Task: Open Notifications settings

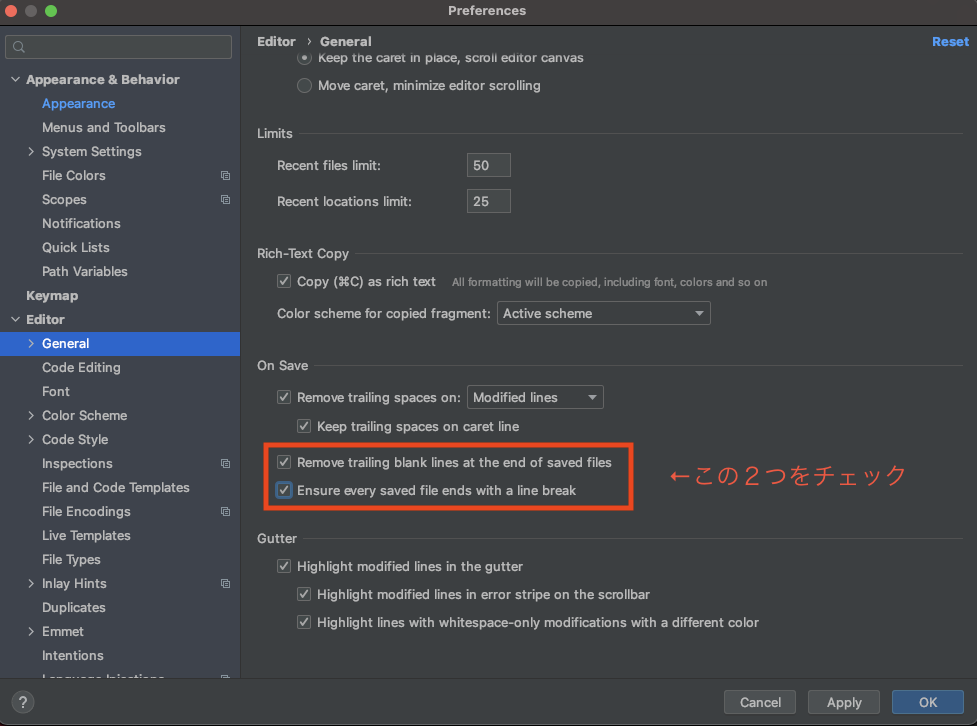Action: pyautogui.click(x=81, y=224)
